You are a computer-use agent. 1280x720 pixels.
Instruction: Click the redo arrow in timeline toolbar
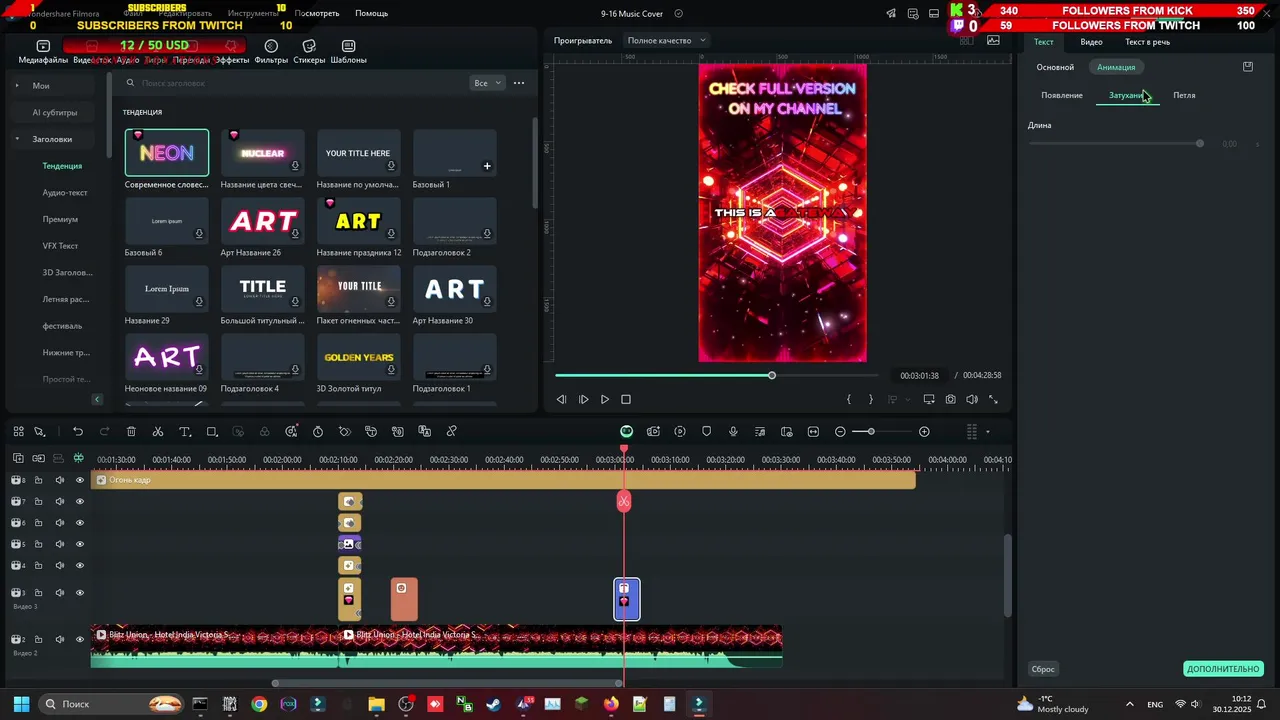click(105, 432)
